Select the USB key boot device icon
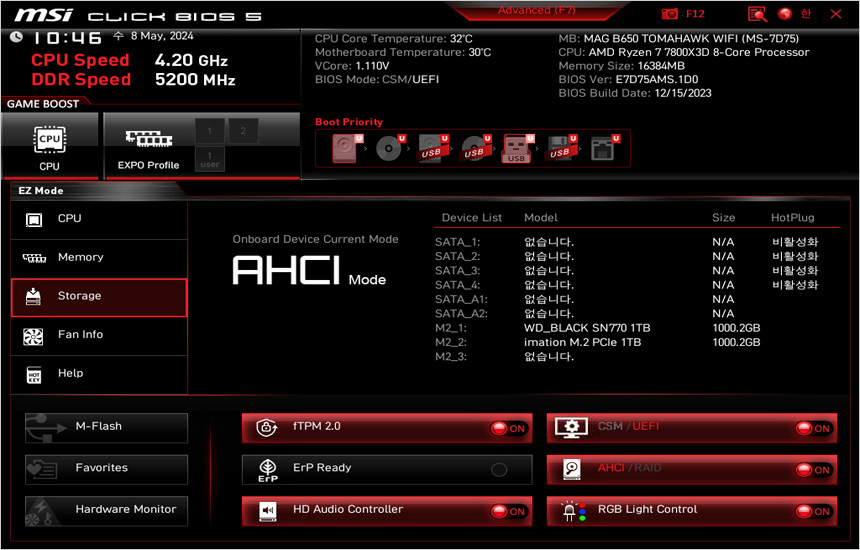860x550 pixels. click(x=517, y=148)
